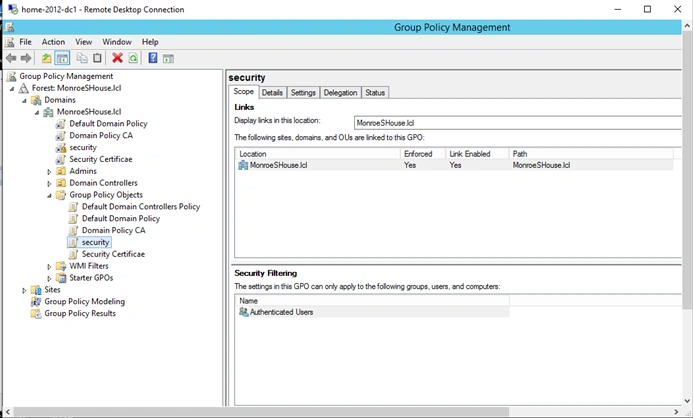Image resolution: width=693 pixels, height=418 pixels.
Task: Select Default Domain Policy under Group Policy Objects
Action: (x=121, y=219)
